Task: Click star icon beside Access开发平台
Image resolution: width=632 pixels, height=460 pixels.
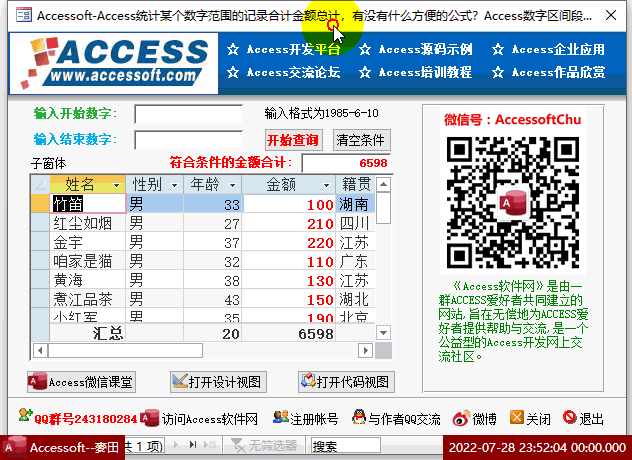Action: pyautogui.click(x=233, y=49)
